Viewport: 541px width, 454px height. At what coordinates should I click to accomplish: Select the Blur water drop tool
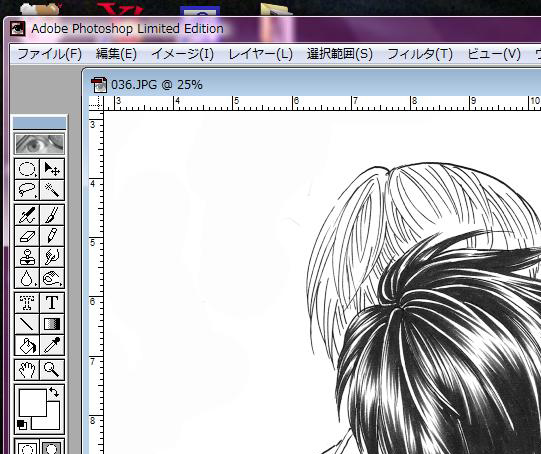point(27,278)
